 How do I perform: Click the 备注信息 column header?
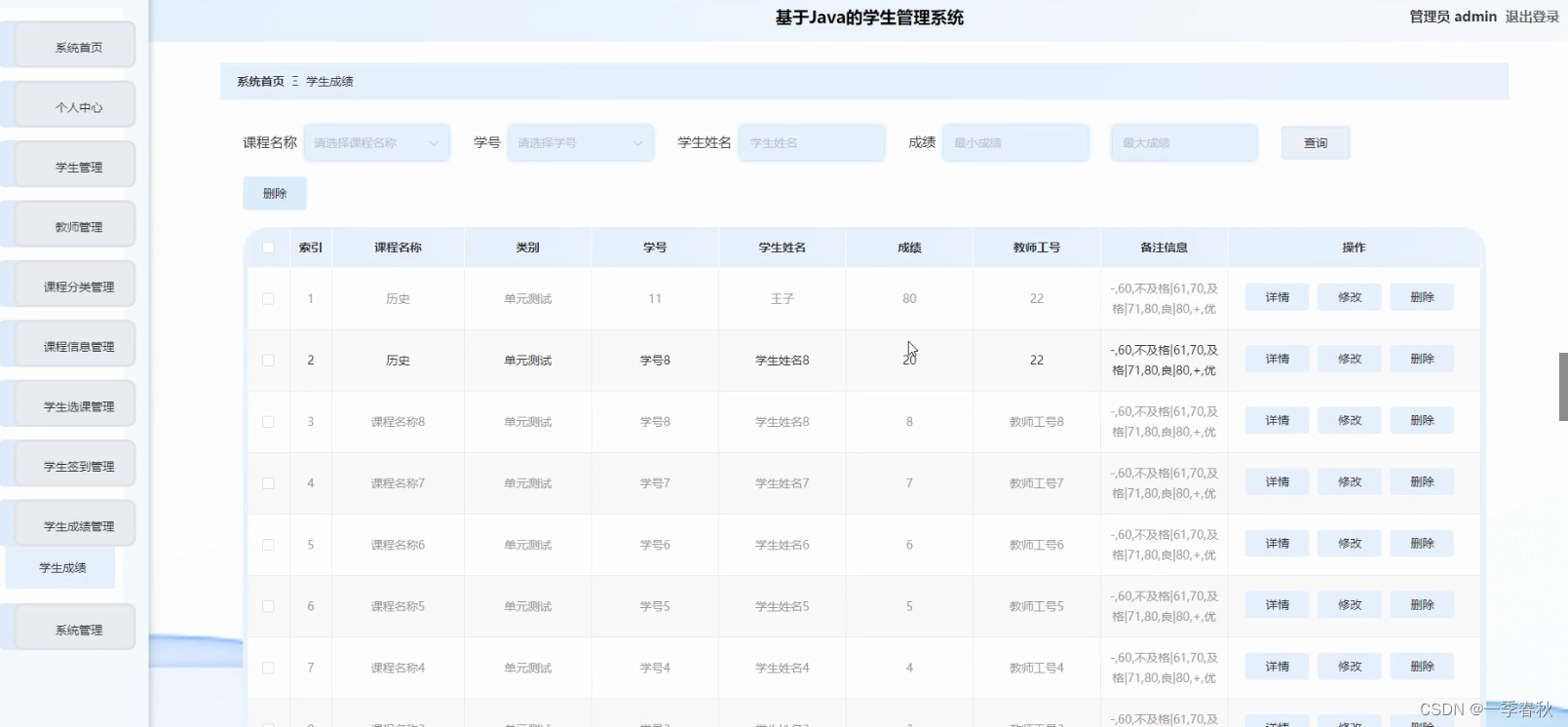point(1164,248)
